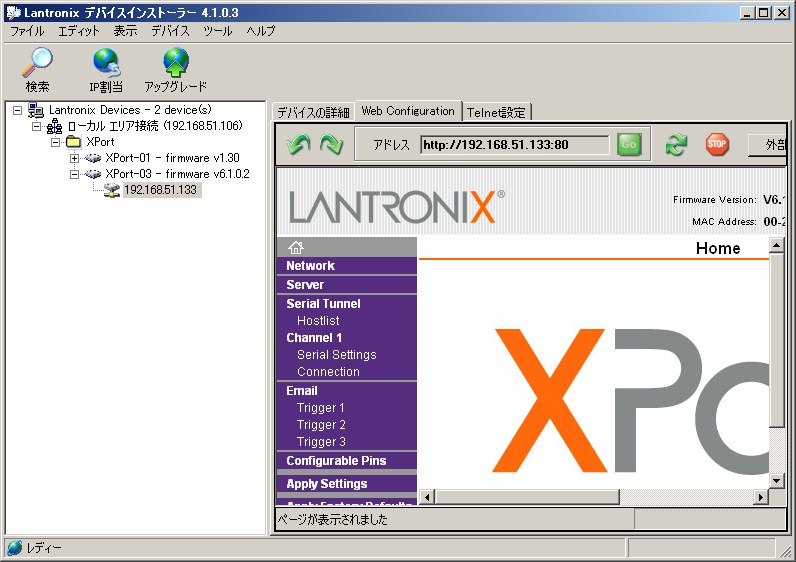This screenshot has width=796, height=562.
Task: Open the Trigger 3 link
Action: click(321, 442)
